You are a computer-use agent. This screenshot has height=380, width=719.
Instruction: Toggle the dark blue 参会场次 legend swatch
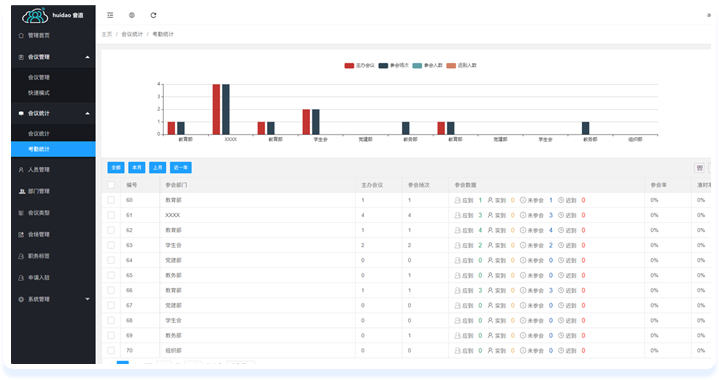383,66
